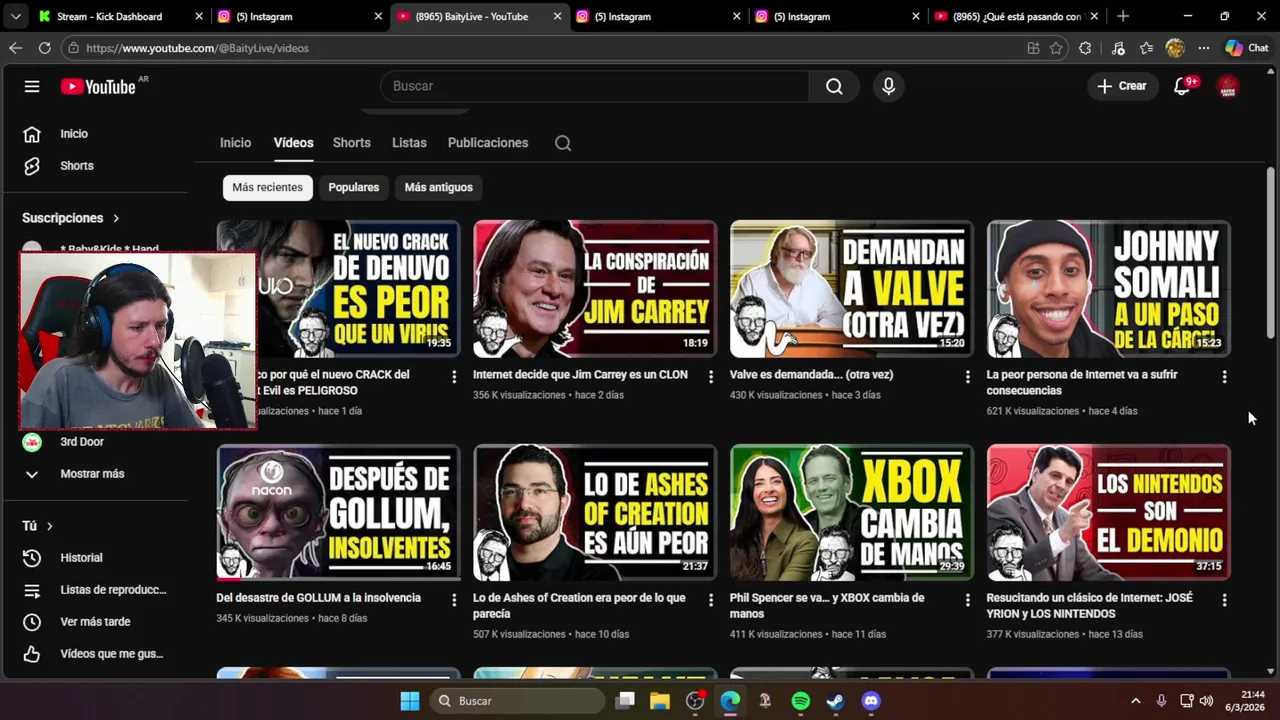Open options for CRACK del Evil video
Image resolution: width=1280 pixels, height=720 pixels.
pos(454,377)
